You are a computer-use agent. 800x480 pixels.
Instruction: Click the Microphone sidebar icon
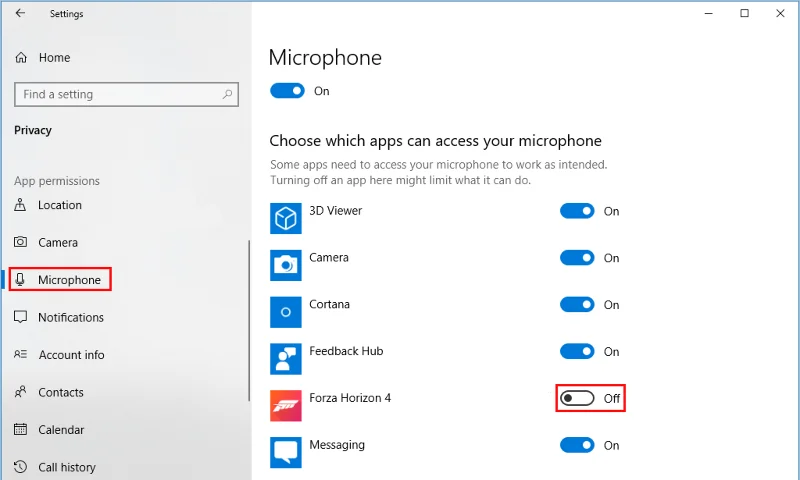point(20,280)
